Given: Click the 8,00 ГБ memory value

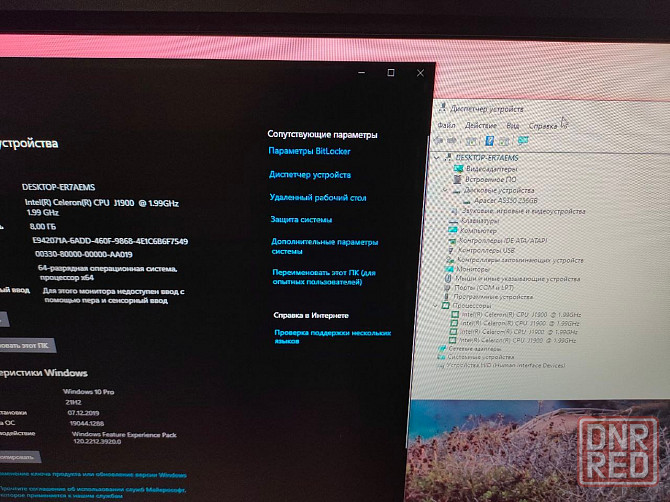Looking at the screenshot, I should 43,226.
